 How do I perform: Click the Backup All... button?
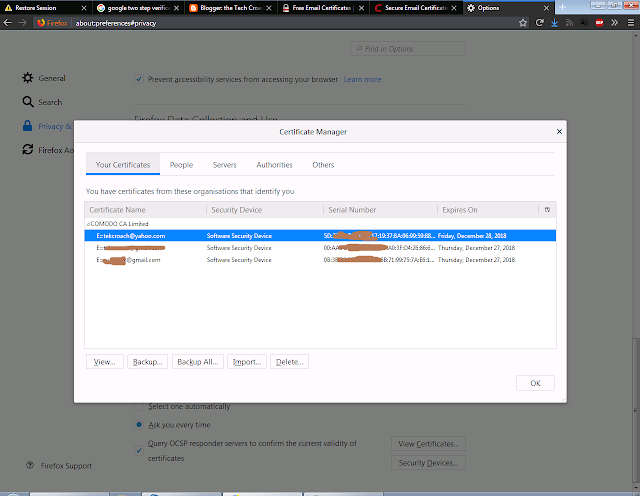[198, 362]
